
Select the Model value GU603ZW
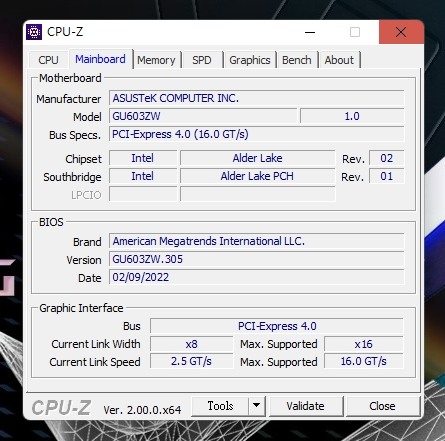pyautogui.click(x=203, y=116)
